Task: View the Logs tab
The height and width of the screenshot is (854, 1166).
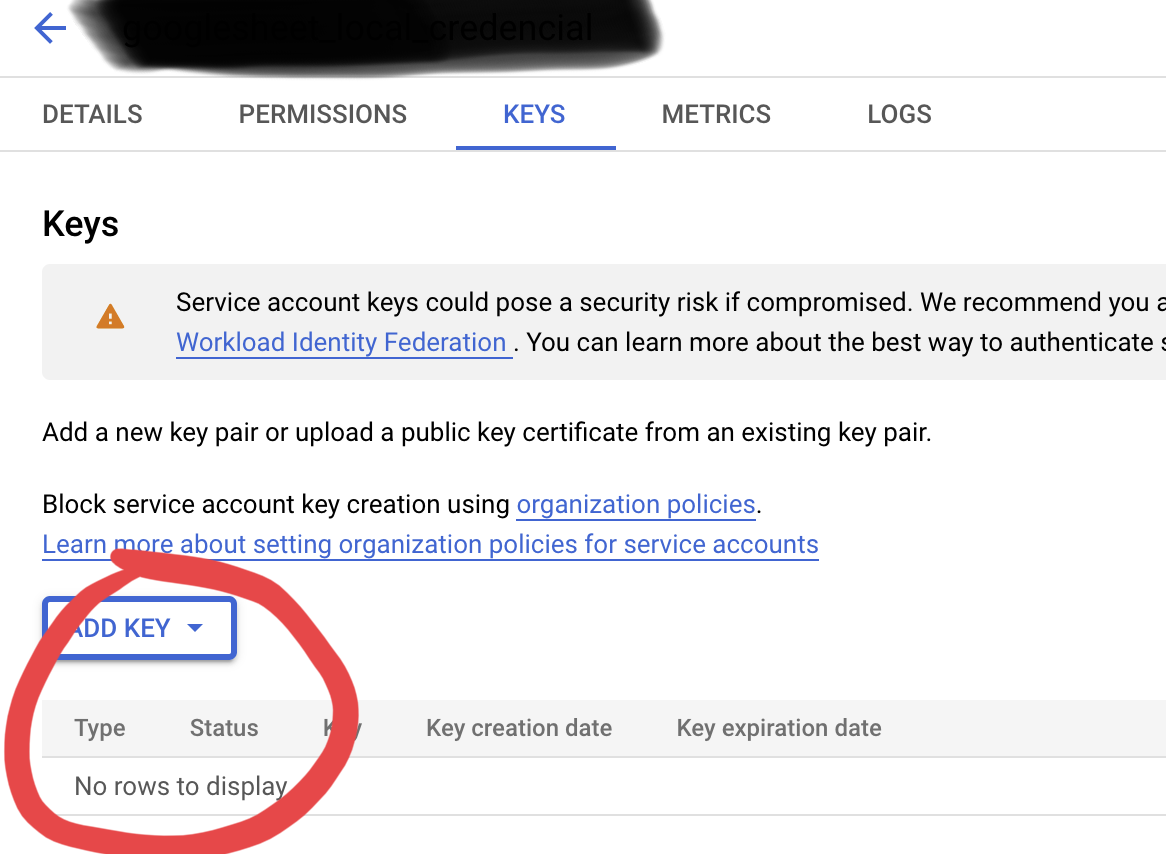Action: point(899,115)
